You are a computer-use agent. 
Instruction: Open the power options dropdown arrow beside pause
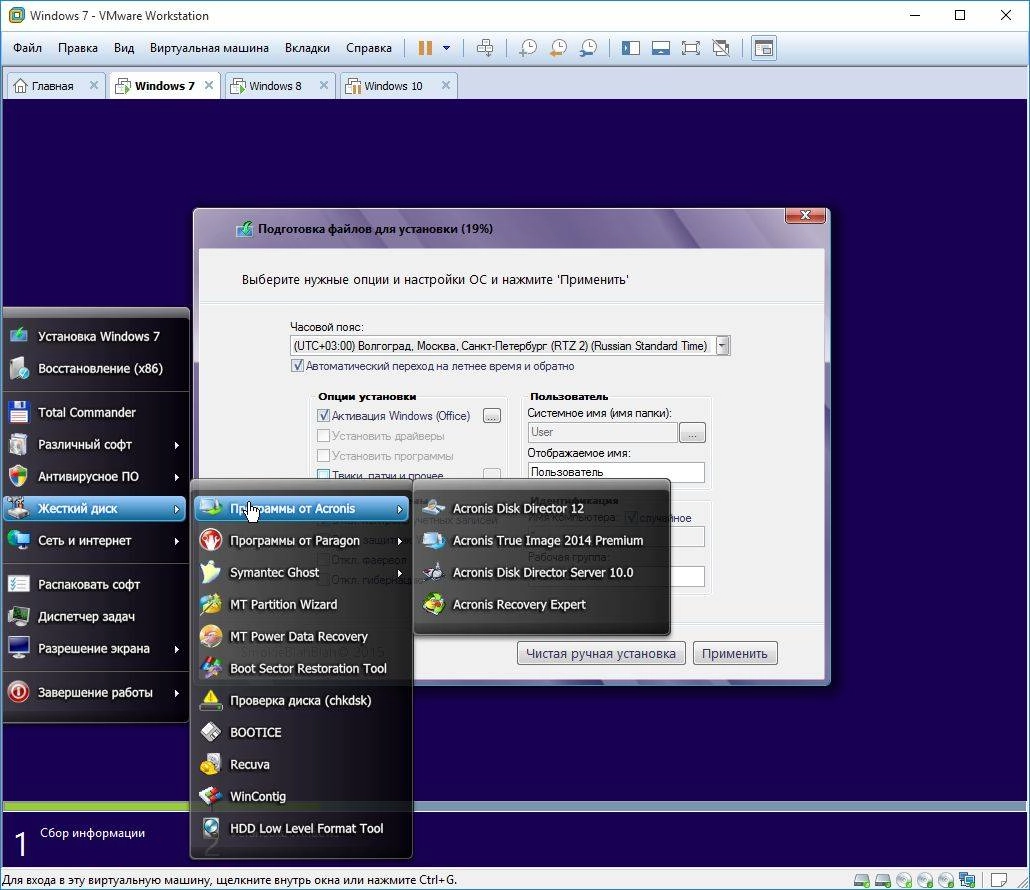pyautogui.click(x=447, y=48)
